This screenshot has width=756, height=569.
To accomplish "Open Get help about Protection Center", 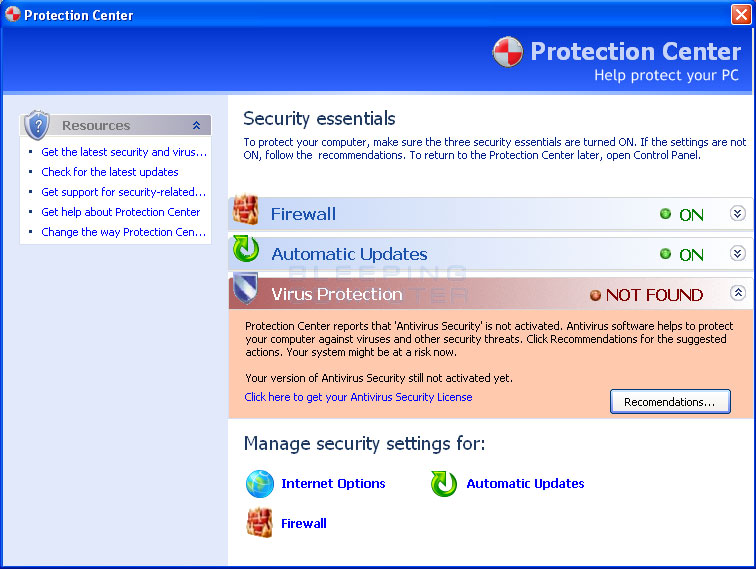I will [x=121, y=212].
